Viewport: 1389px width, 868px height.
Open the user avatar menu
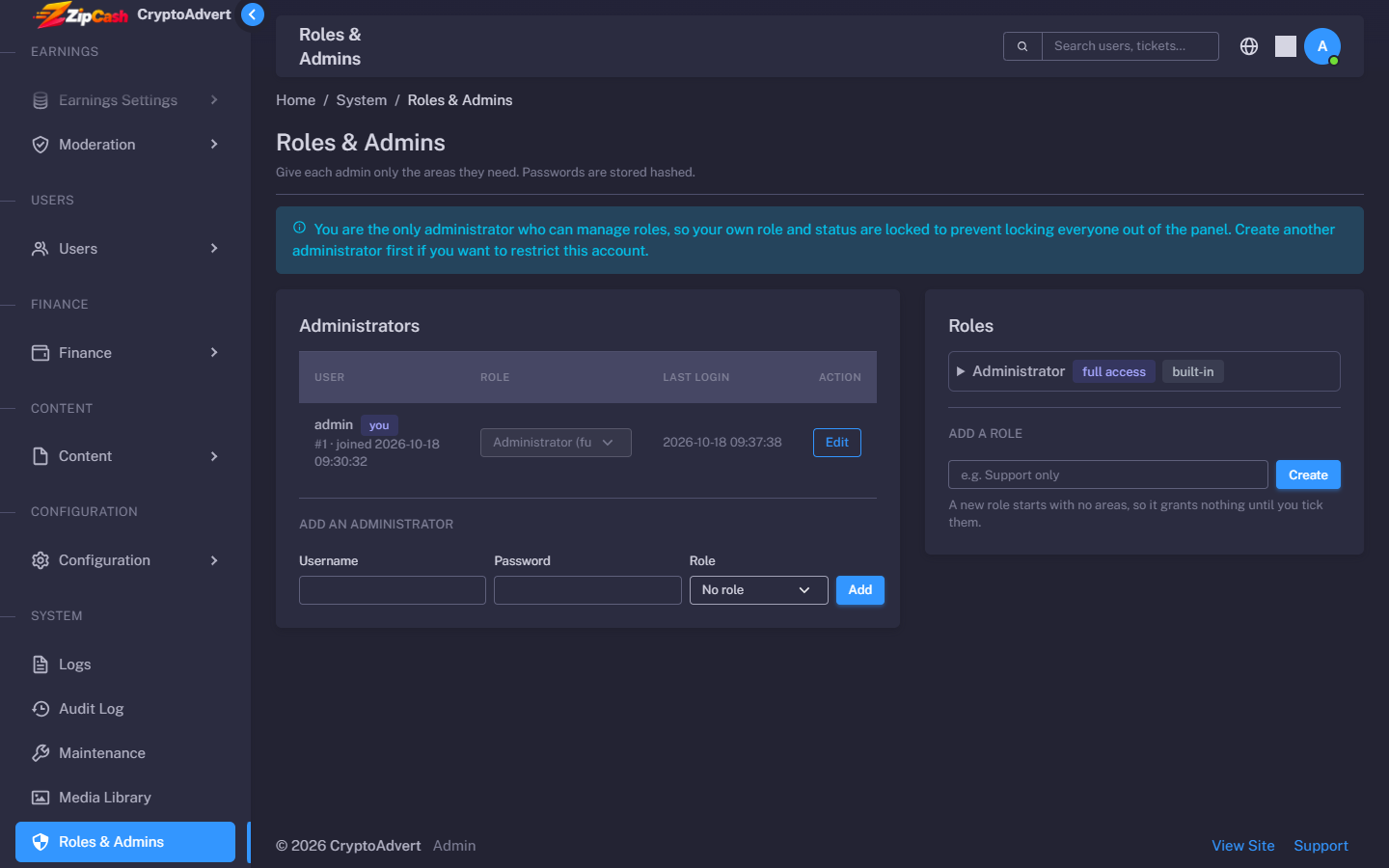pyautogui.click(x=1322, y=46)
